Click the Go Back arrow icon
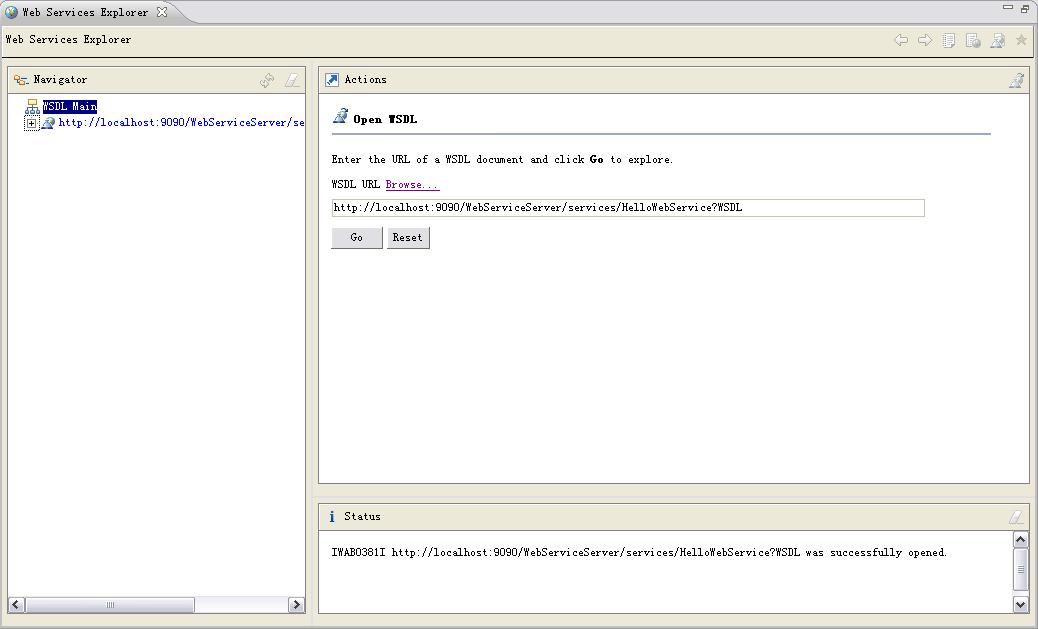 click(x=901, y=40)
